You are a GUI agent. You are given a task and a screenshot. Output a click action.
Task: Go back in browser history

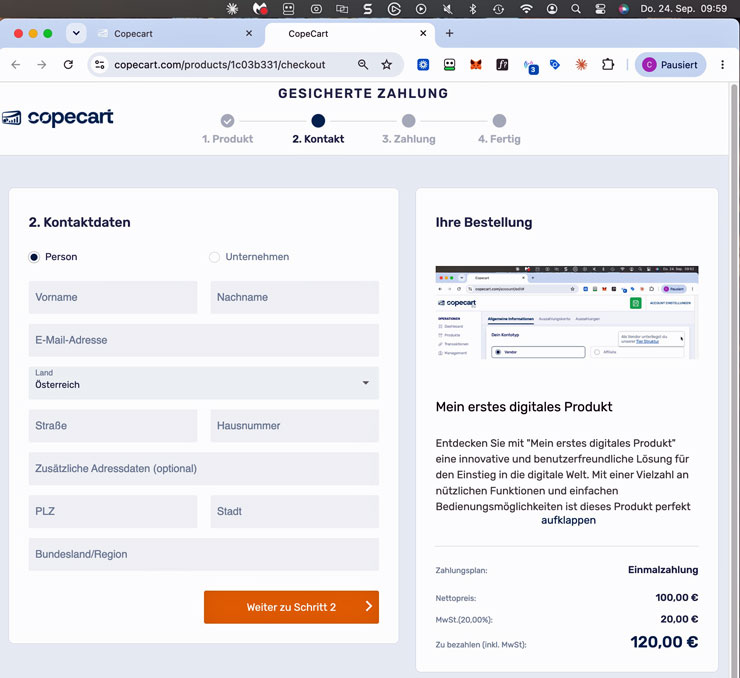point(16,65)
